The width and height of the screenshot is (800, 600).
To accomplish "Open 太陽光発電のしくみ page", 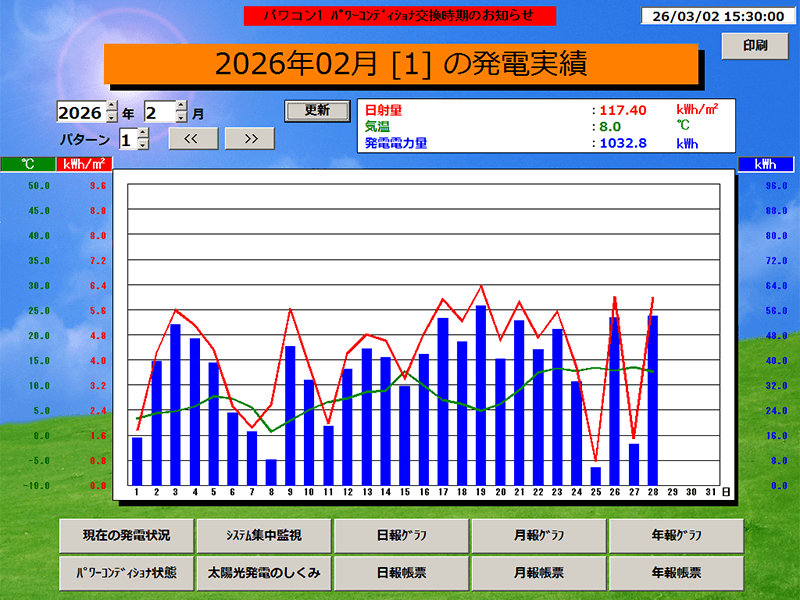I will [267, 572].
